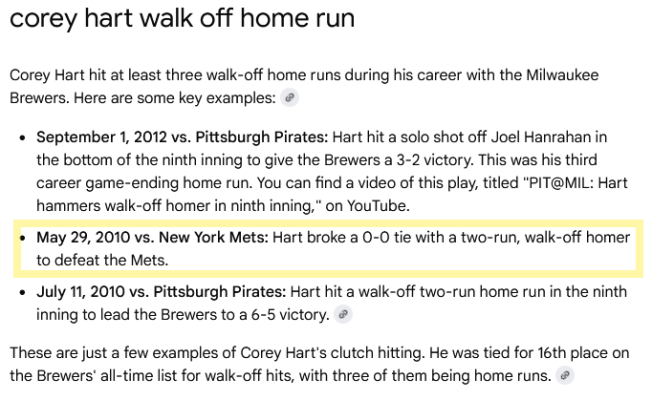The height and width of the screenshot is (400, 652).
Task: Open the source link icon after "being home runs."
Action: (565, 376)
